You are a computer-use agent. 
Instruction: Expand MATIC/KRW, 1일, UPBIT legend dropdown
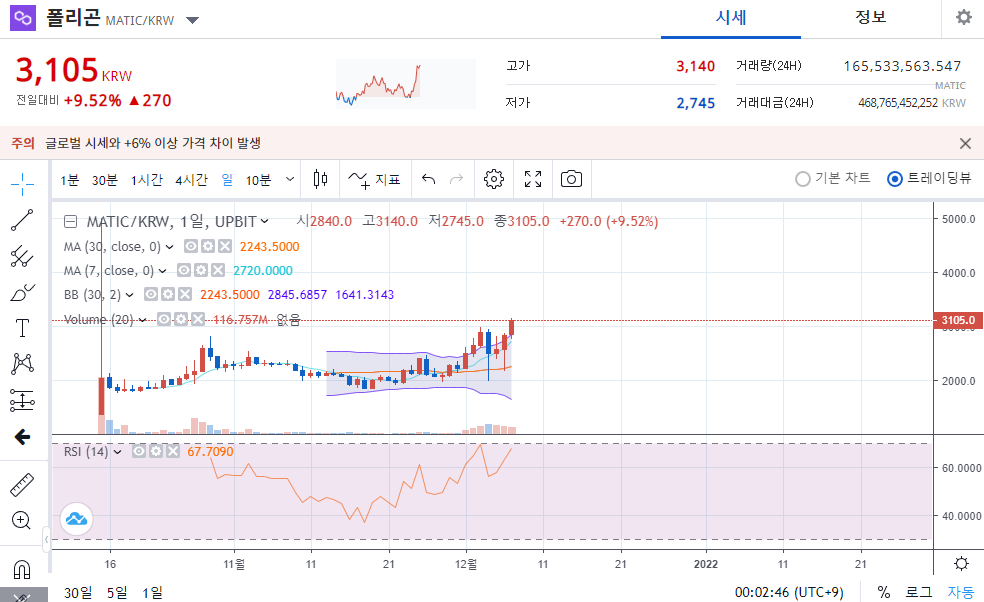click(x=264, y=222)
